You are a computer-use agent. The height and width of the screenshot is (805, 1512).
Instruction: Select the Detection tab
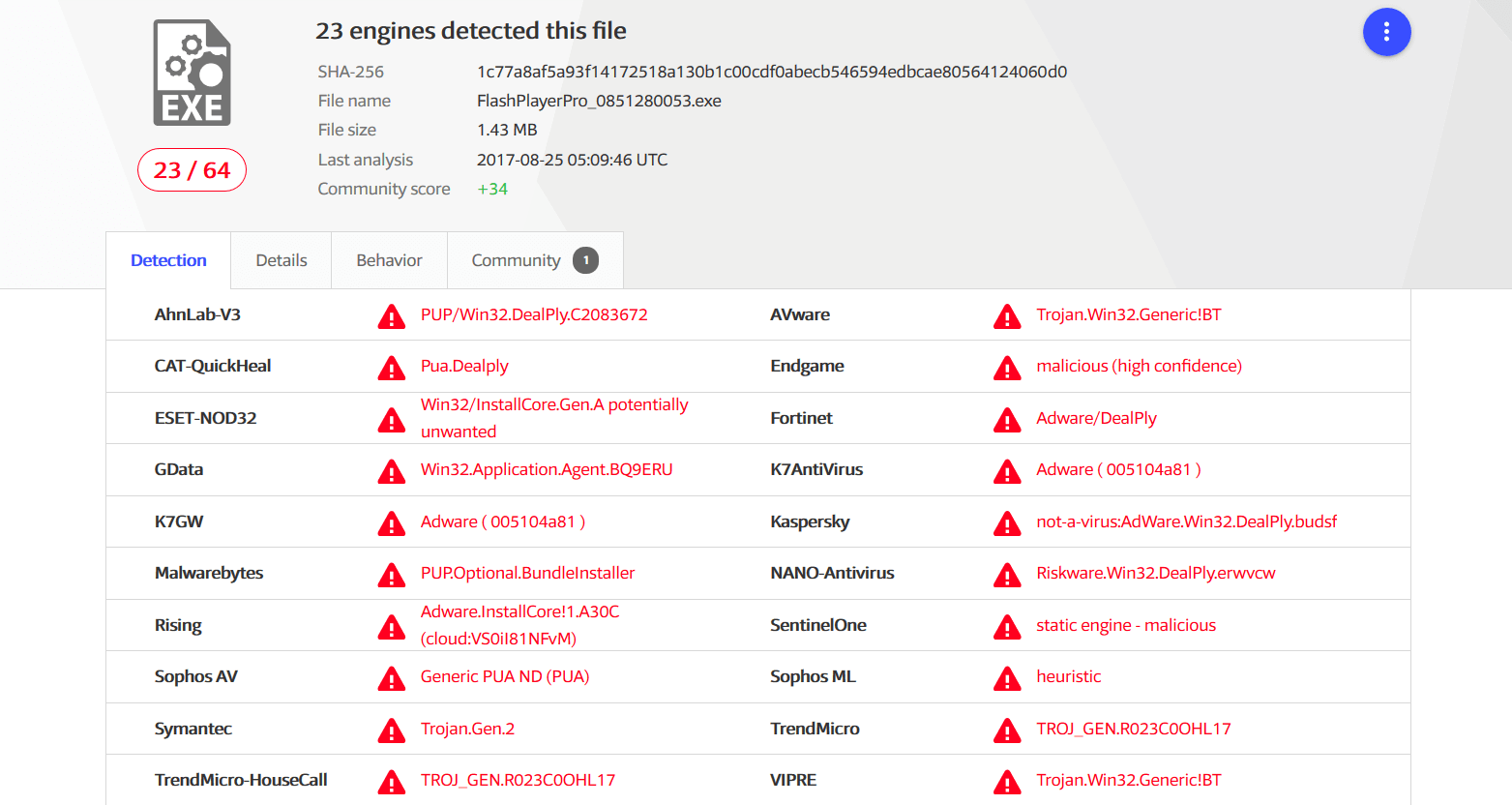(168, 260)
